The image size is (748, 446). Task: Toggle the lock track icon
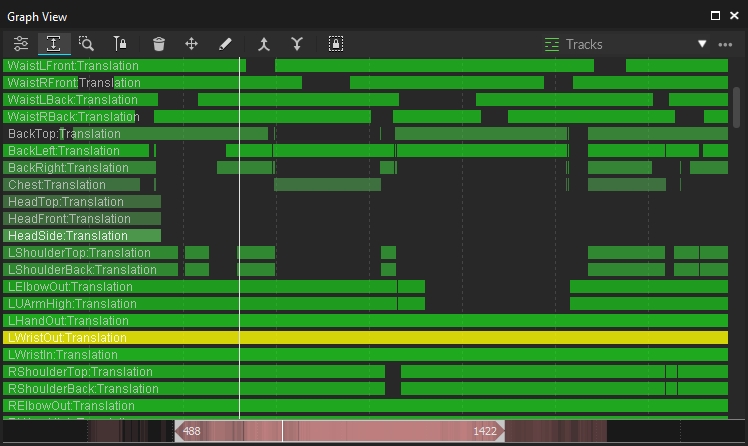pos(119,44)
